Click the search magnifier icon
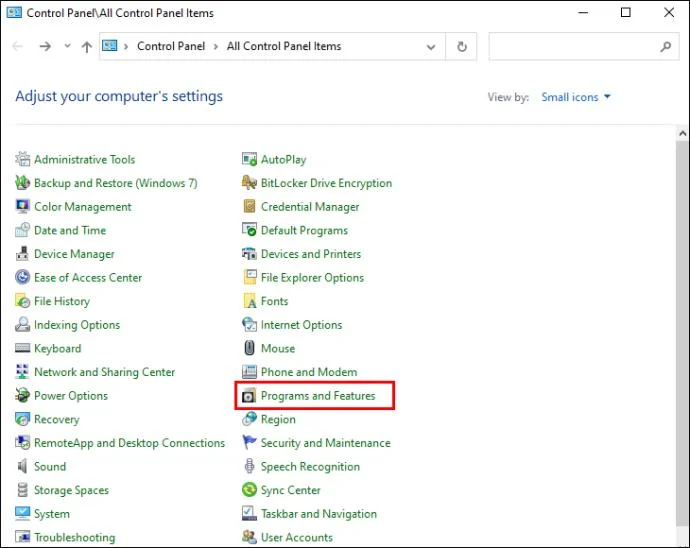This screenshot has width=690, height=548. click(x=666, y=46)
